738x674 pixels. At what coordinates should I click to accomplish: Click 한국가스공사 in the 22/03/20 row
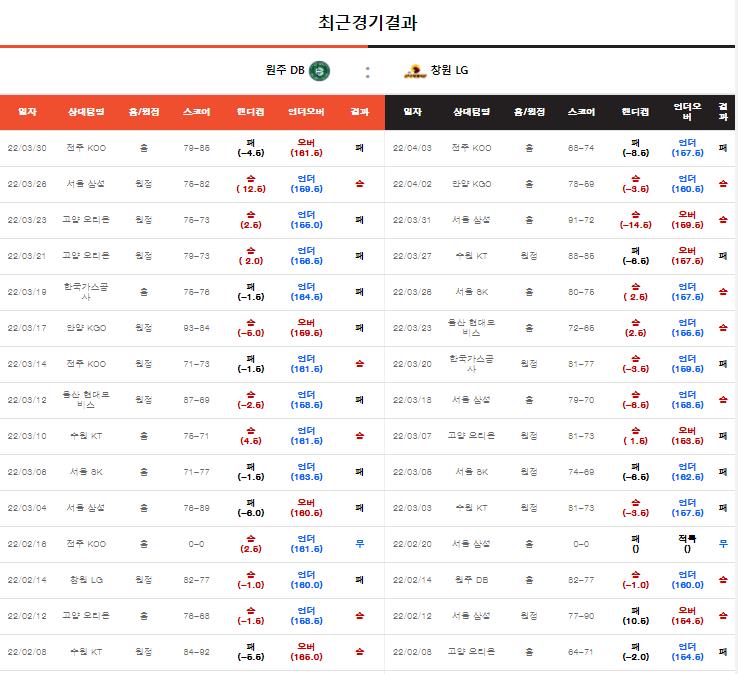pos(471,364)
